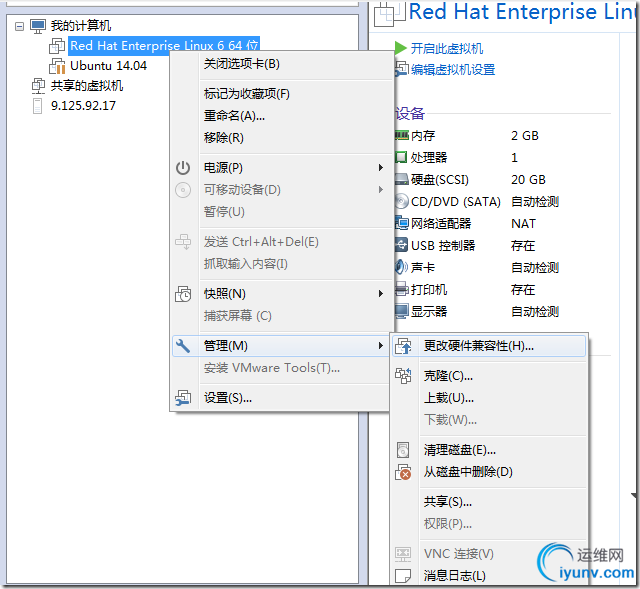
Task: Choose 消息日志(L) submenu entry
Action: [x=489, y=576]
